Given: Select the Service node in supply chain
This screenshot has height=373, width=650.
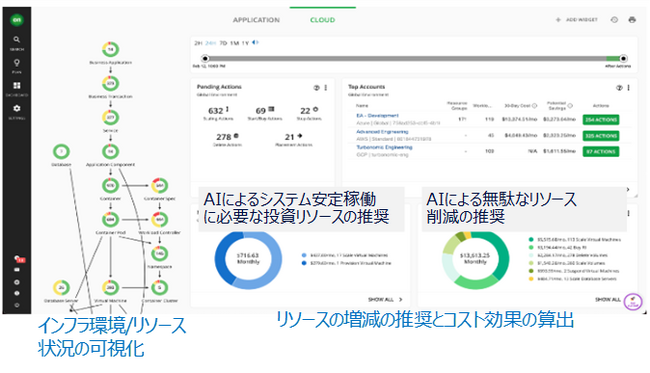Looking at the screenshot, I should 110,117.
